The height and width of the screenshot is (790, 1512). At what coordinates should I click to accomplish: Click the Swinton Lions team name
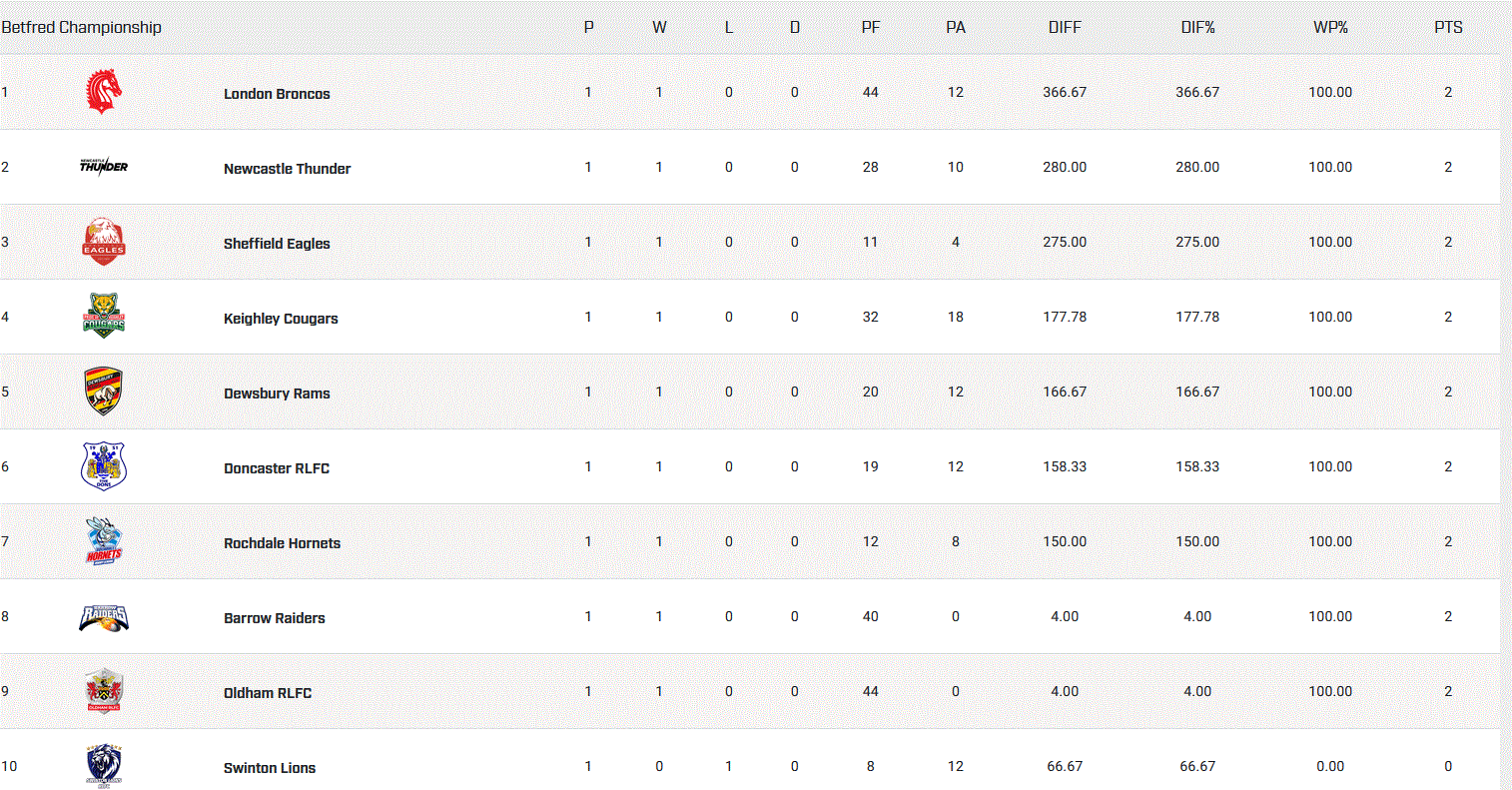click(270, 768)
